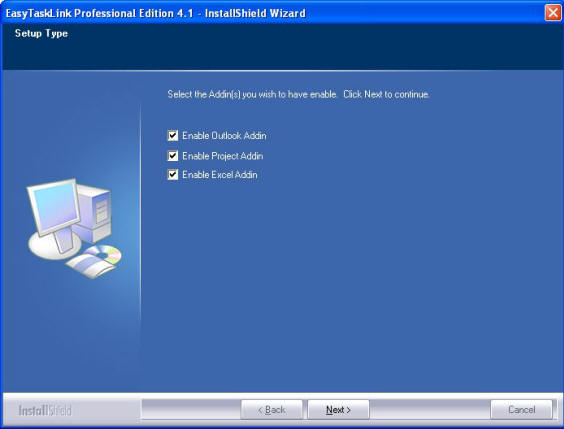
Task: Toggle the Enable Project Addin checkbox
Action: click(173, 156)
